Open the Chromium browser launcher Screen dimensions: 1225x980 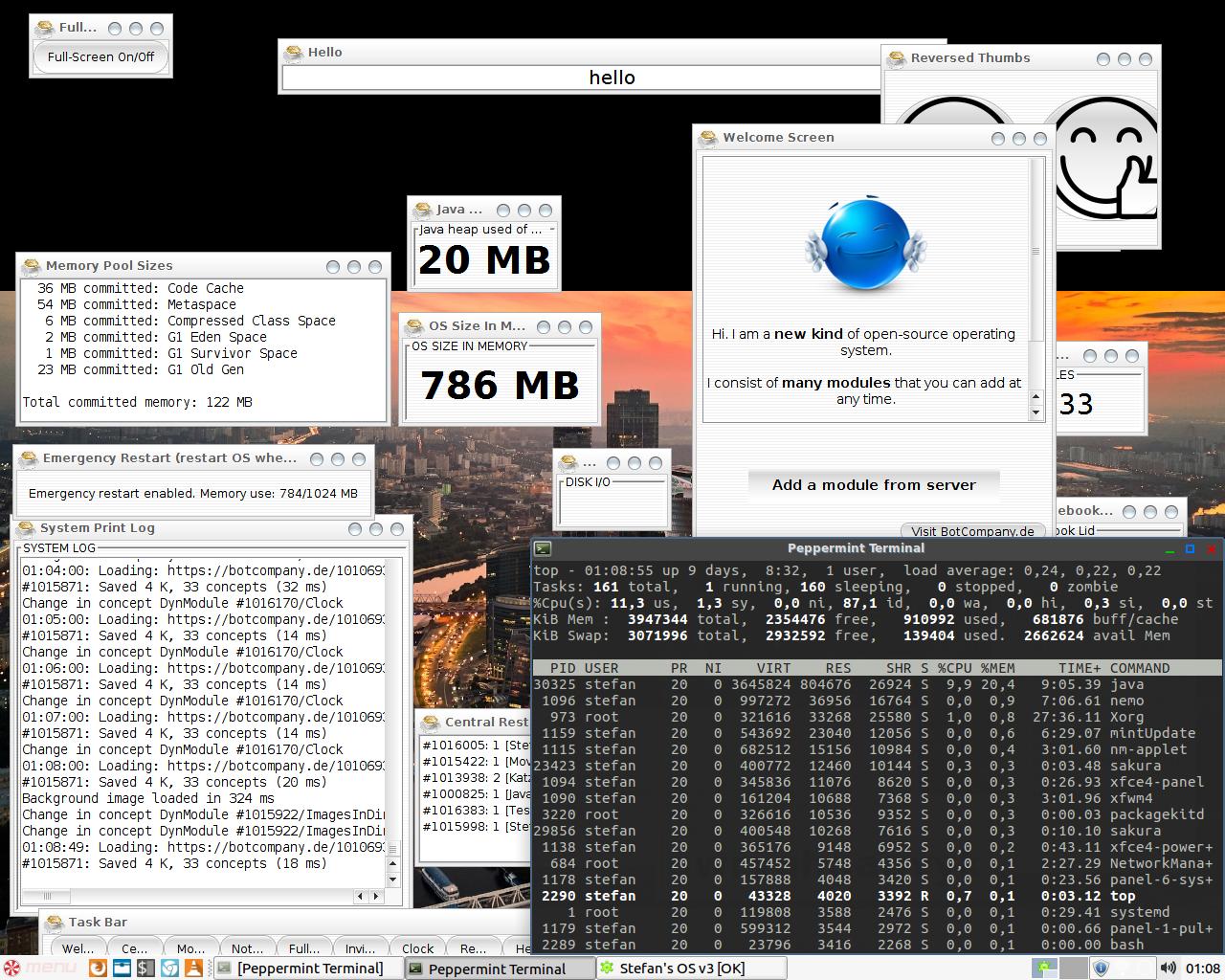[x=169, y=968]
